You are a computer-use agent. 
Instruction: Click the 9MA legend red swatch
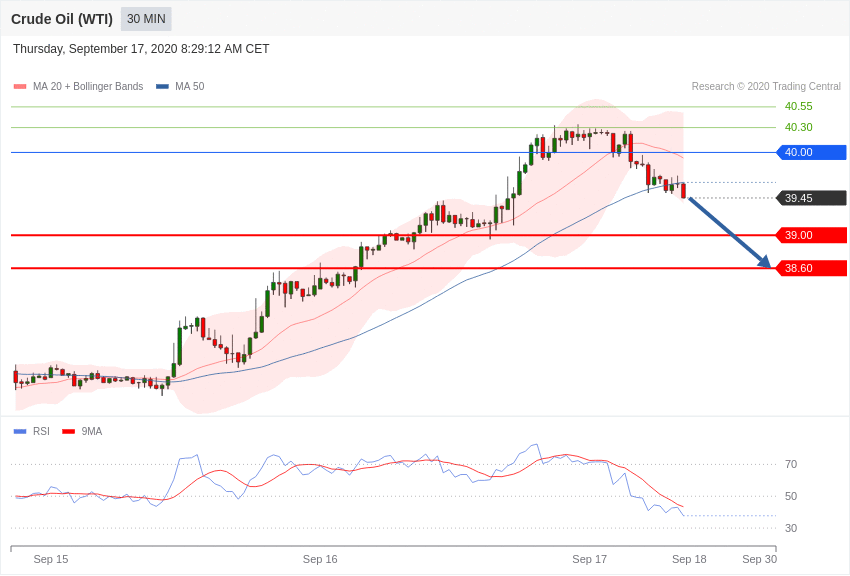[x=68, y=431]
